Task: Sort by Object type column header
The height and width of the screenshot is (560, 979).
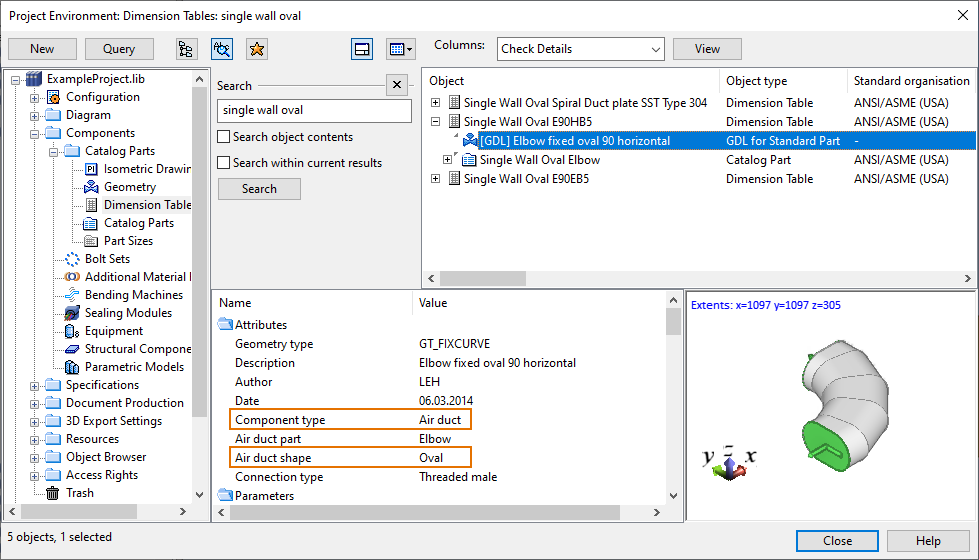Action: [756, 81]
